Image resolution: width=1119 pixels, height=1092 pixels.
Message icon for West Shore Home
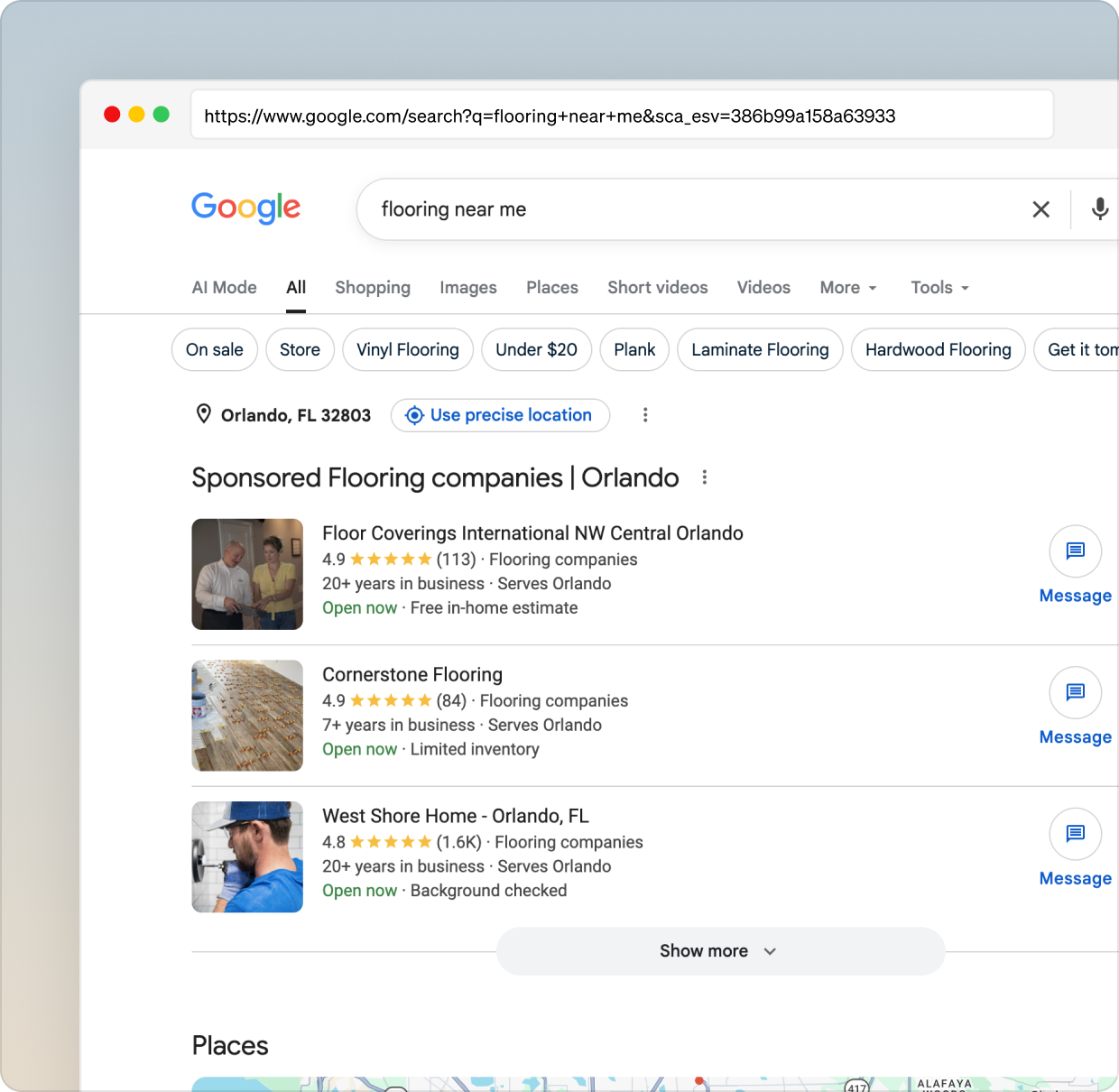pos(1076,833)
